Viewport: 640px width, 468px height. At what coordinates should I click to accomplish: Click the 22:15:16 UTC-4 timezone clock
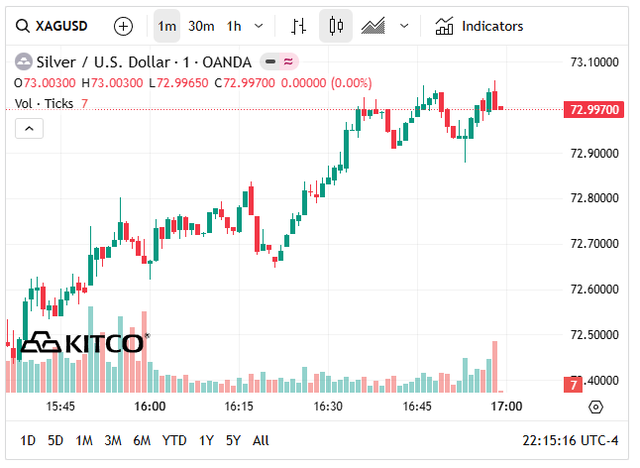(571, 440)
